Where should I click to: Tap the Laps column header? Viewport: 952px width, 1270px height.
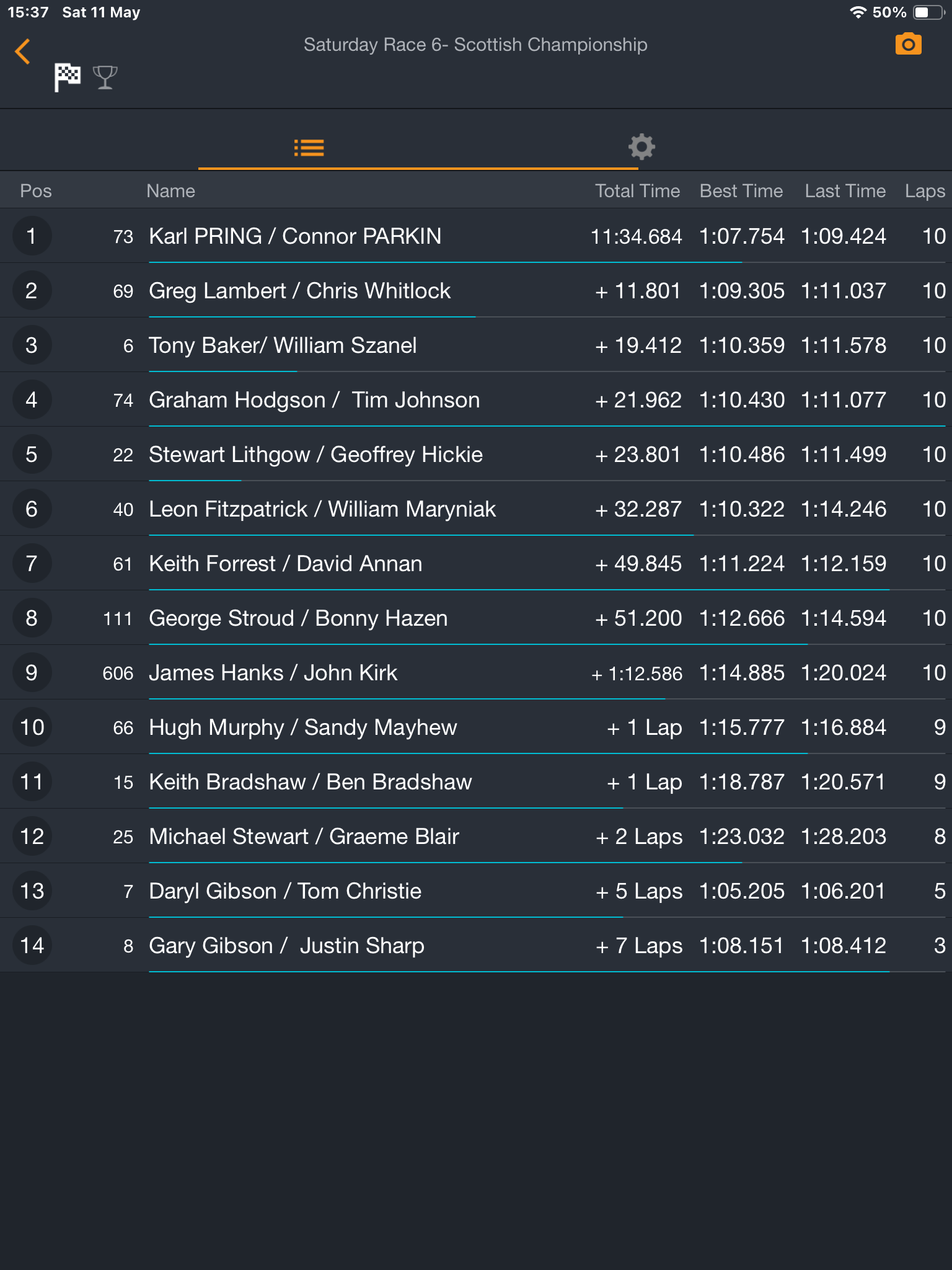click(924, 191)
